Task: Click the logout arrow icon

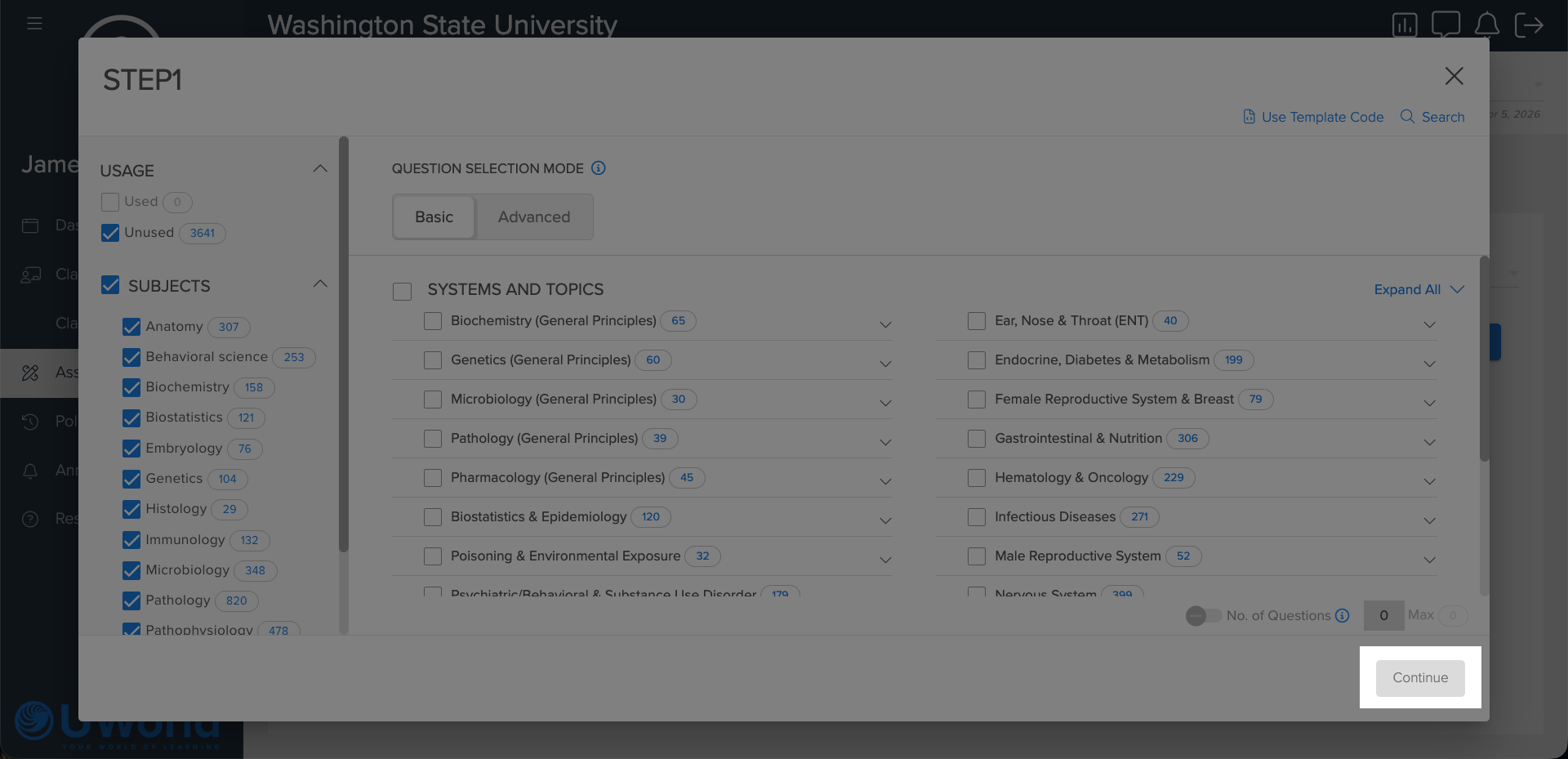Action: (x=1529, y=25)
